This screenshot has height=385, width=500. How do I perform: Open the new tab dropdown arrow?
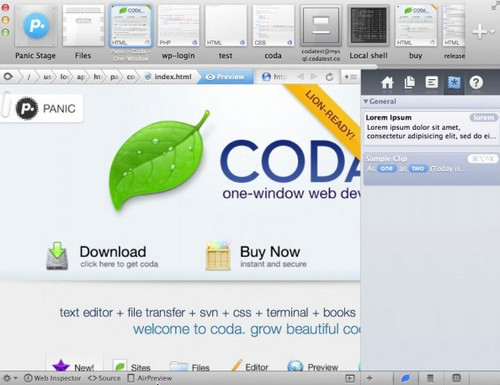(x=492, y=32)
